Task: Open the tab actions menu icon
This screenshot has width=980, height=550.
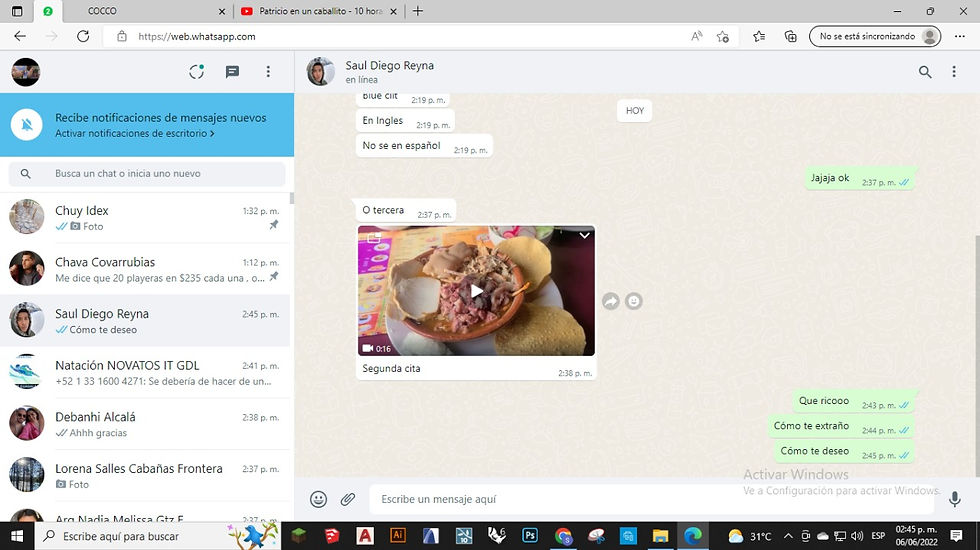Action: [x=18, y=11]
